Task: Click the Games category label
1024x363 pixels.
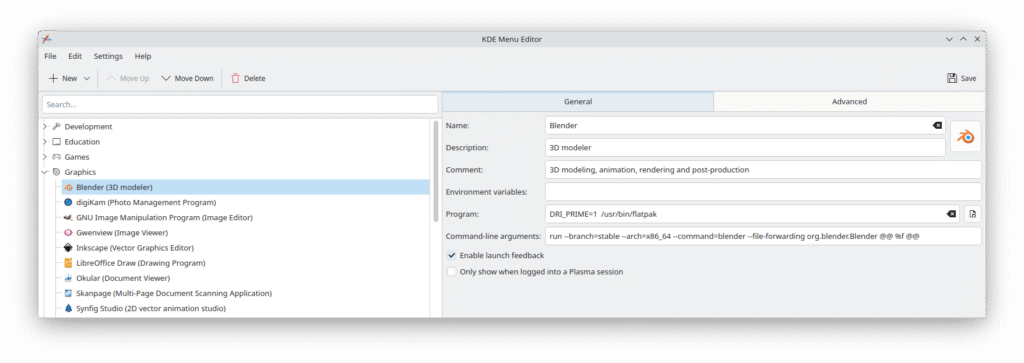Action: coord(77,157)
